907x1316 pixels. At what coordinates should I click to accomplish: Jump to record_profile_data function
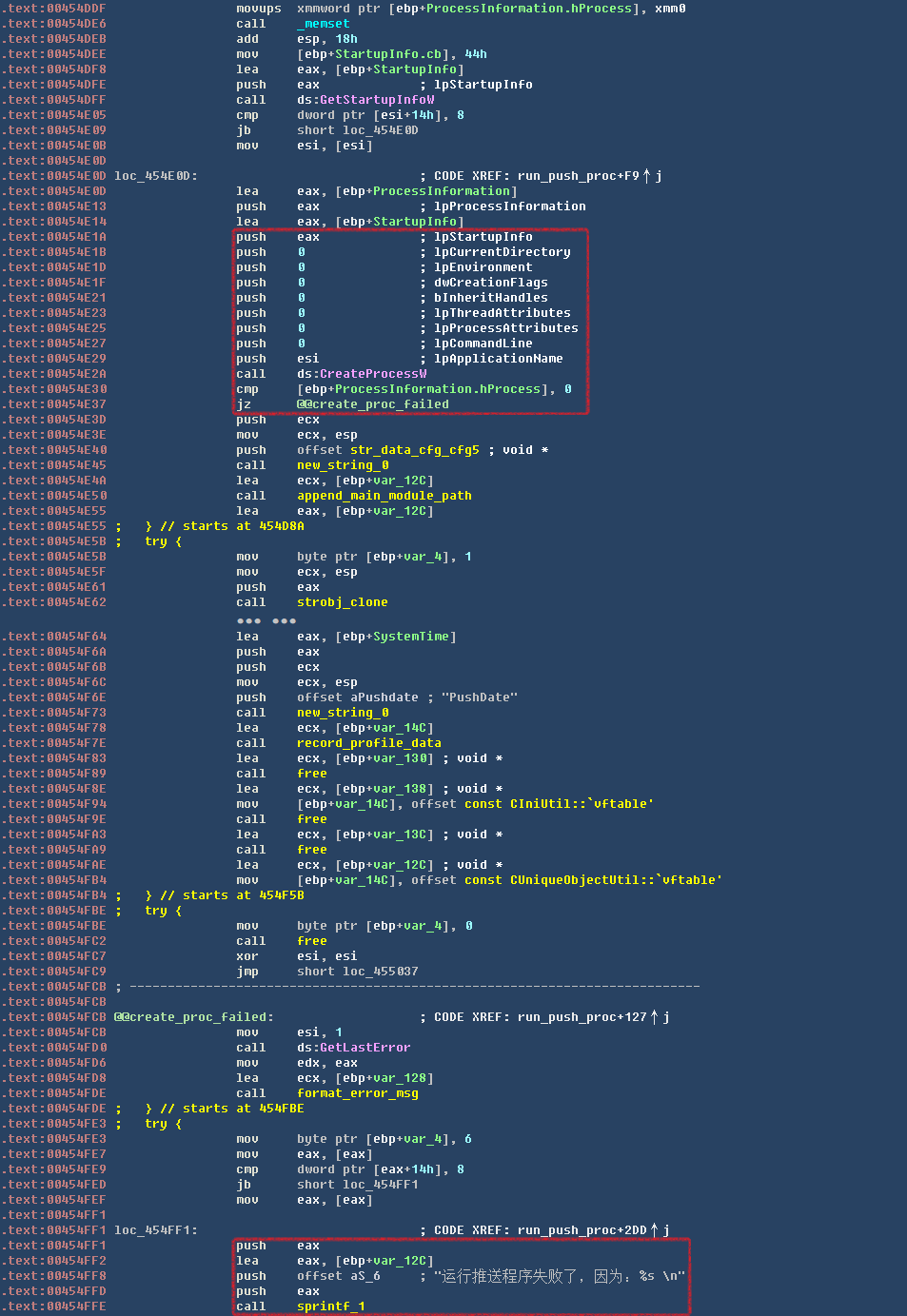[368, 743]
